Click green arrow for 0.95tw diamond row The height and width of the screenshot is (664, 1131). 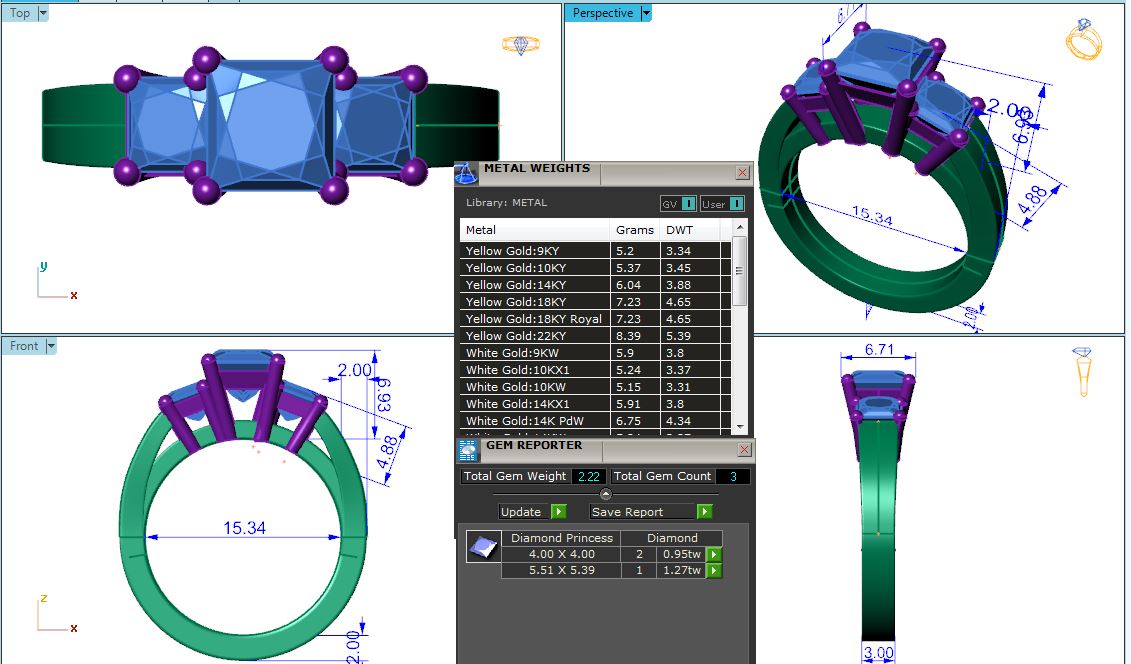tap(714, 554)
